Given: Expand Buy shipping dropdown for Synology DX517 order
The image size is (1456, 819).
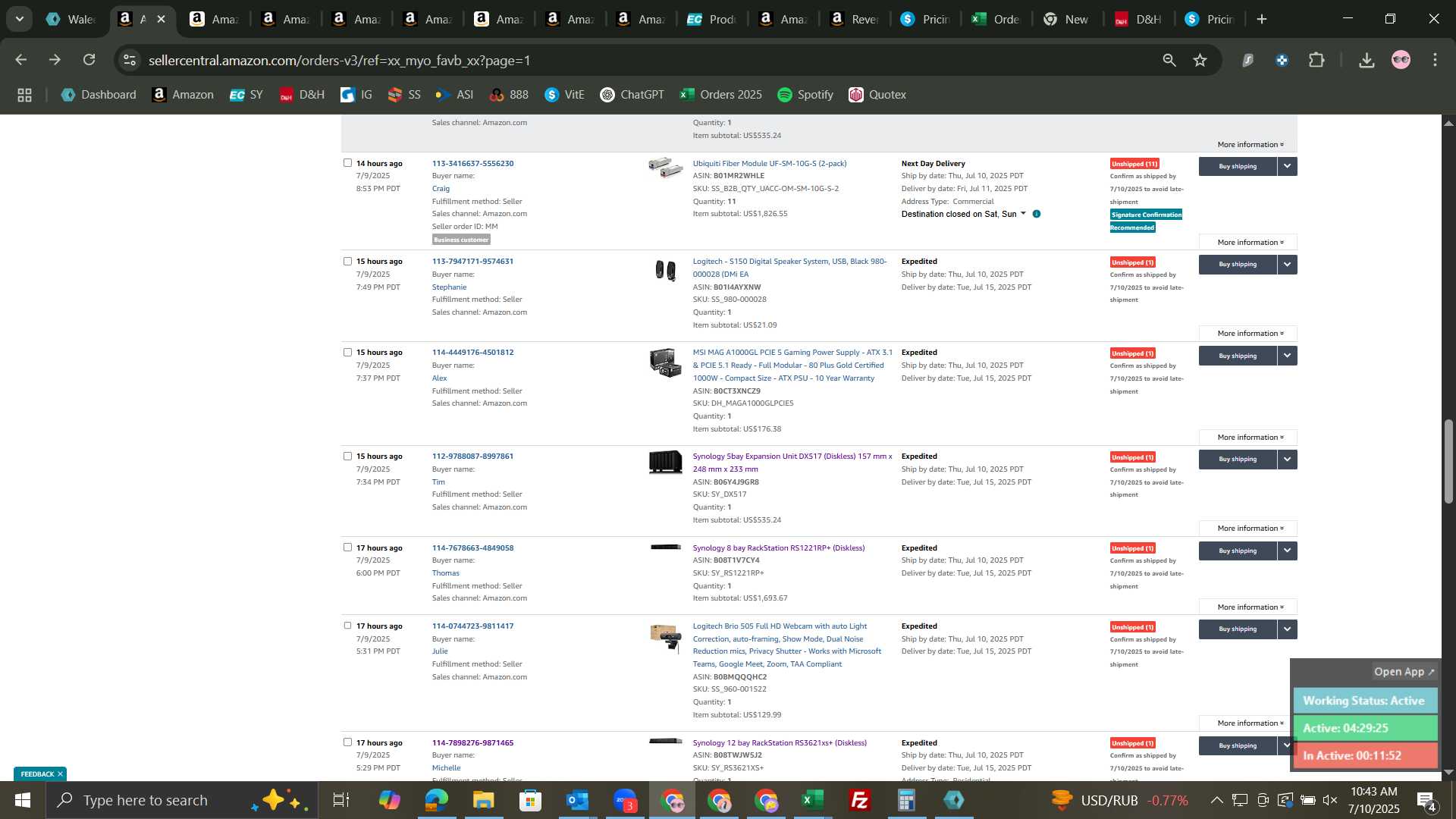Looking at the screenshot, I should click(1287, 459).
